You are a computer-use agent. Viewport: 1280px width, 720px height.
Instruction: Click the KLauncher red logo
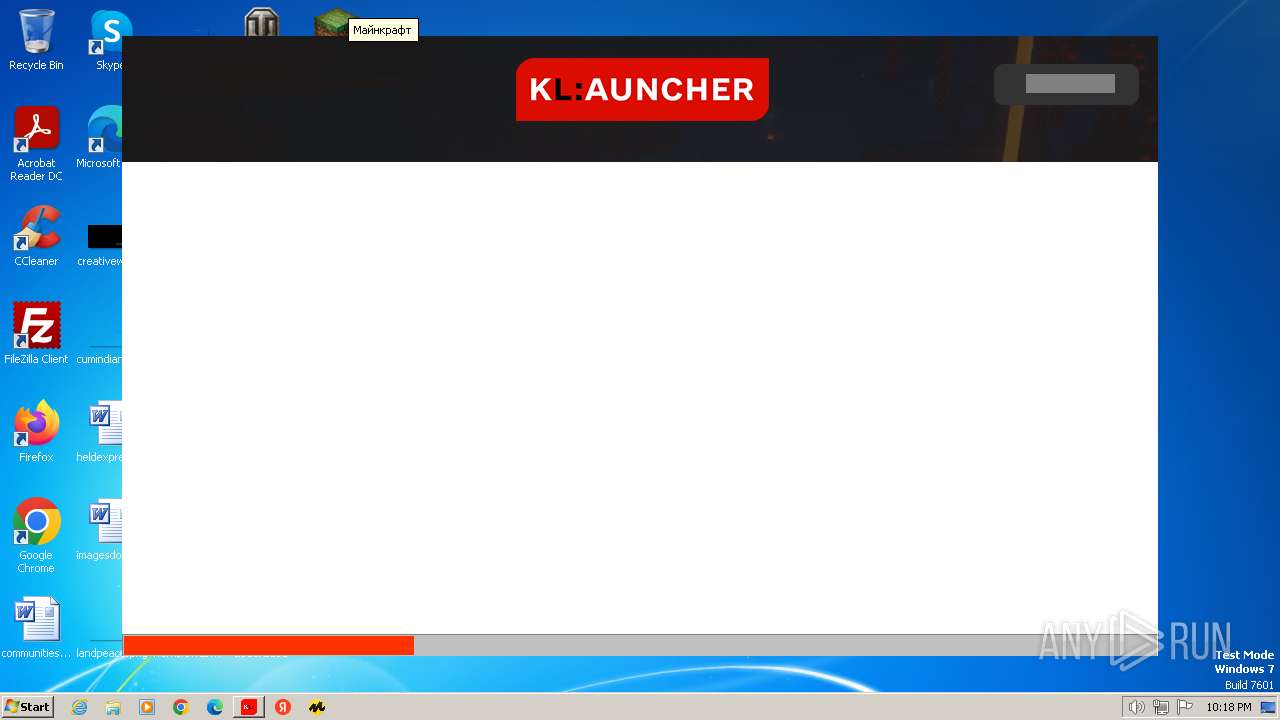(642, 89)
